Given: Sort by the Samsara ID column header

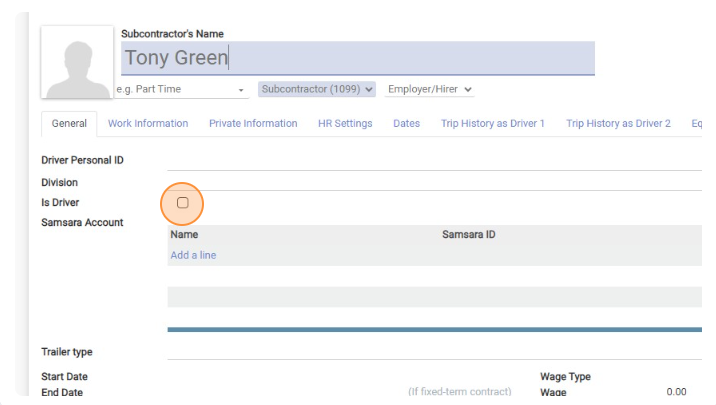Looking at the screenshot, I should [x=469, y=235].
